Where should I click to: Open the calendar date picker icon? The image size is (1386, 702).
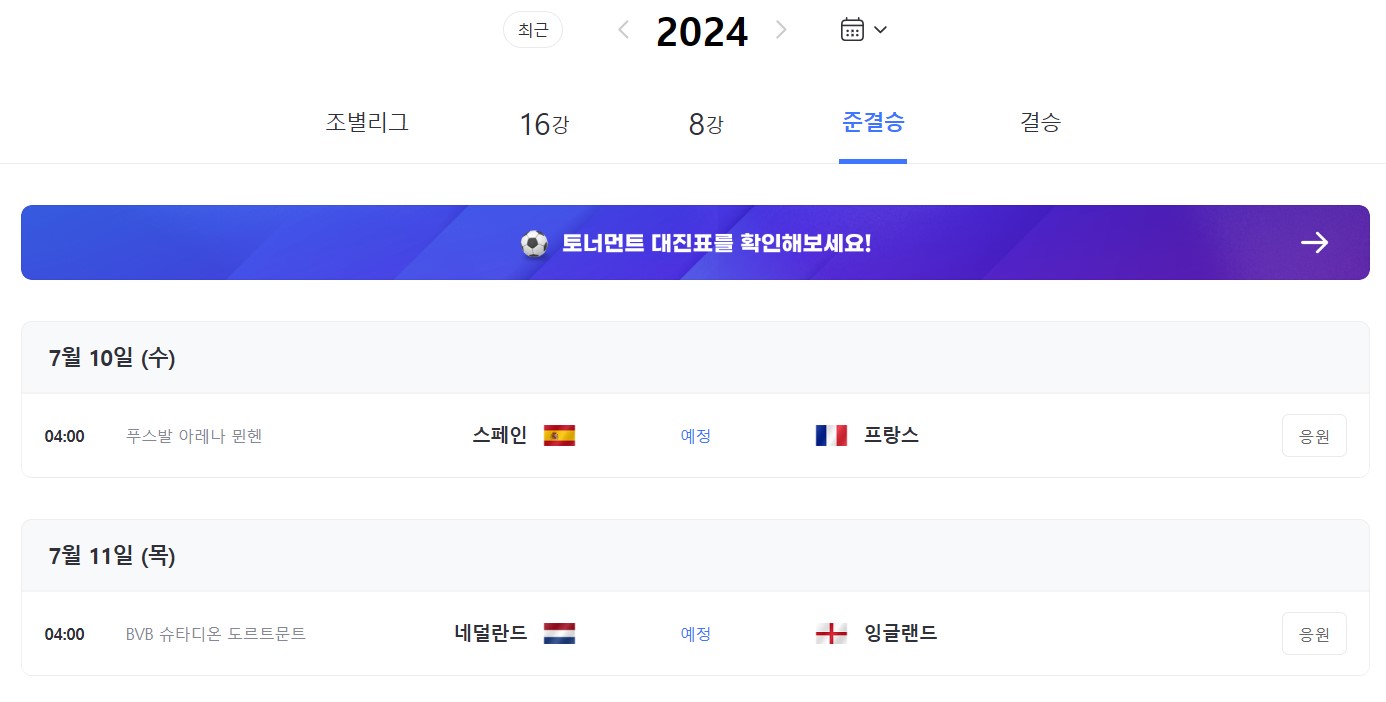click(851, 29)
